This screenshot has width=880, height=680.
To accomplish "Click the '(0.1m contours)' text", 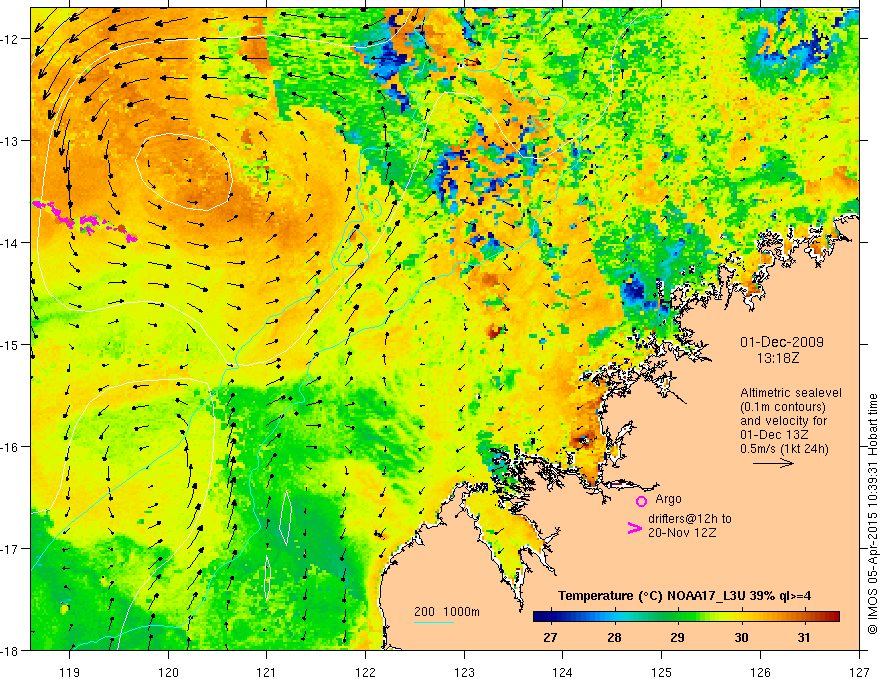I will [783, 407].
